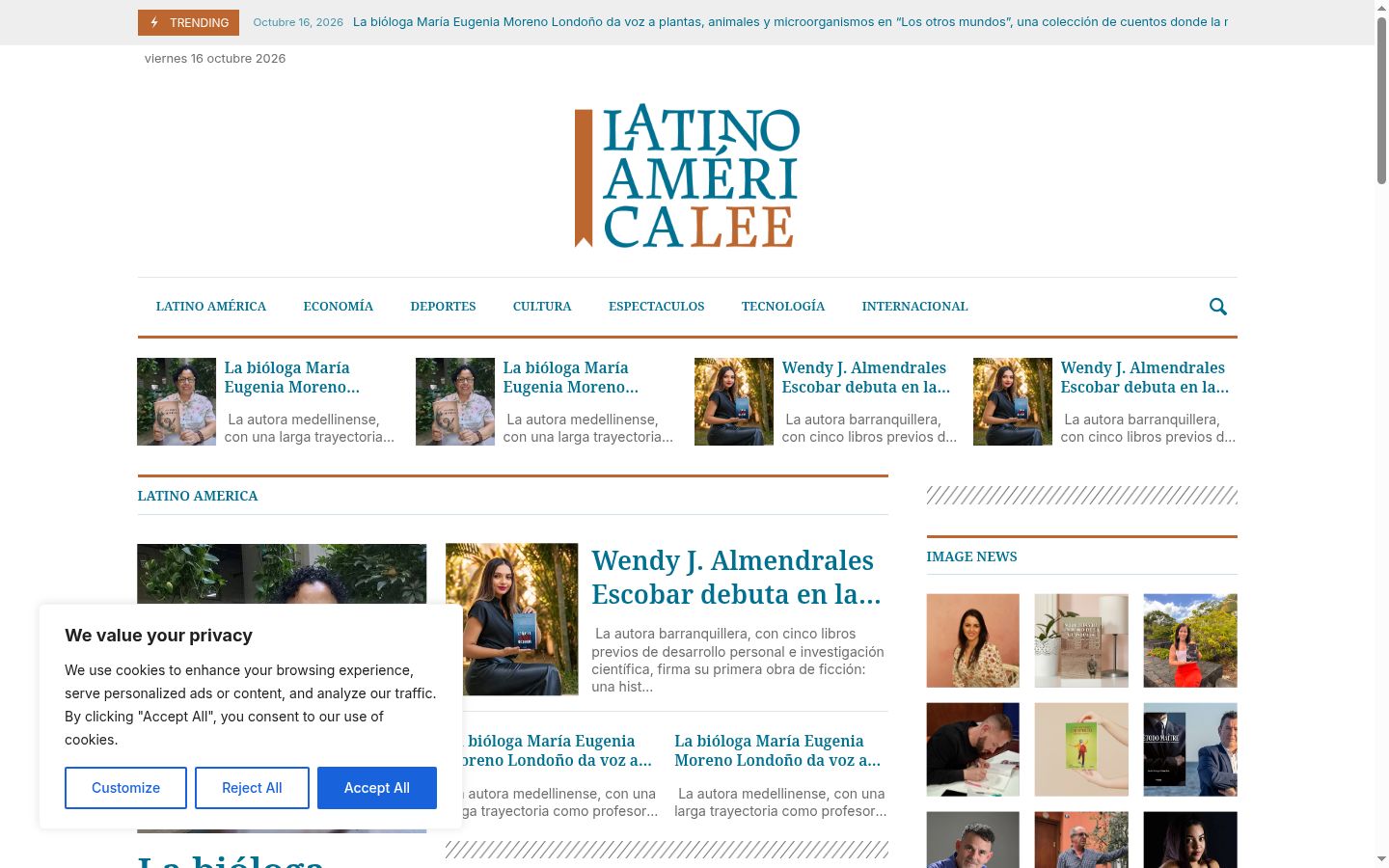Click the Customize cookie button
Viewport: 1389px width, 868px height.
pyautogui.click(x=125, y=788)
